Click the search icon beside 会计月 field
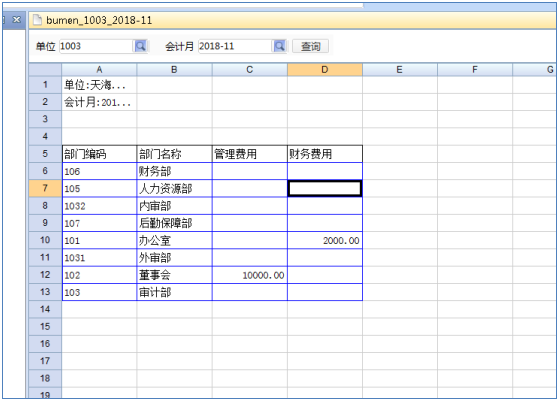This screenshot has width=558, height=400. click(x=279, y=46)
